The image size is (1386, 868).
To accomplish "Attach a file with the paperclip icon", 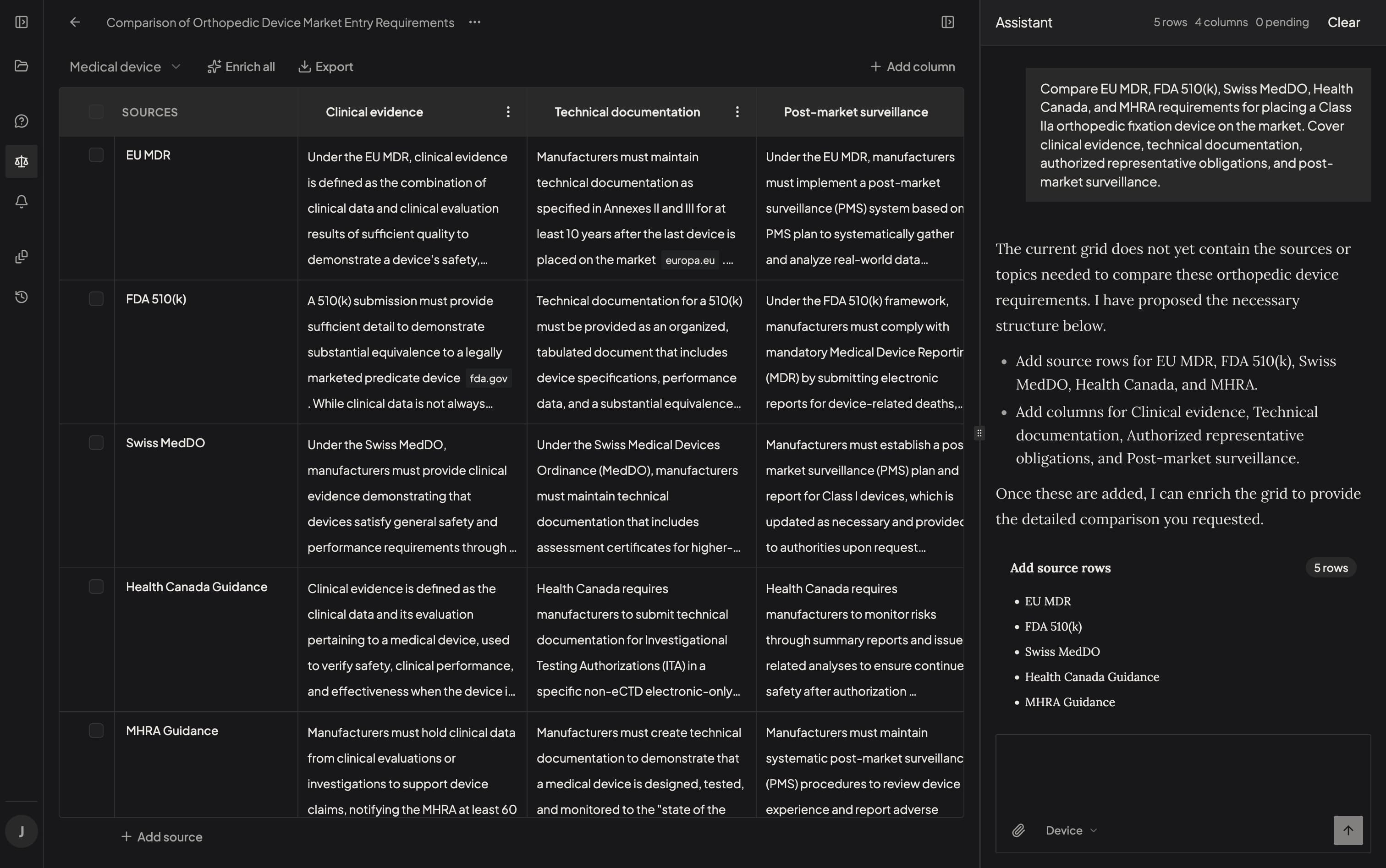I will [x=1018, y=830].
